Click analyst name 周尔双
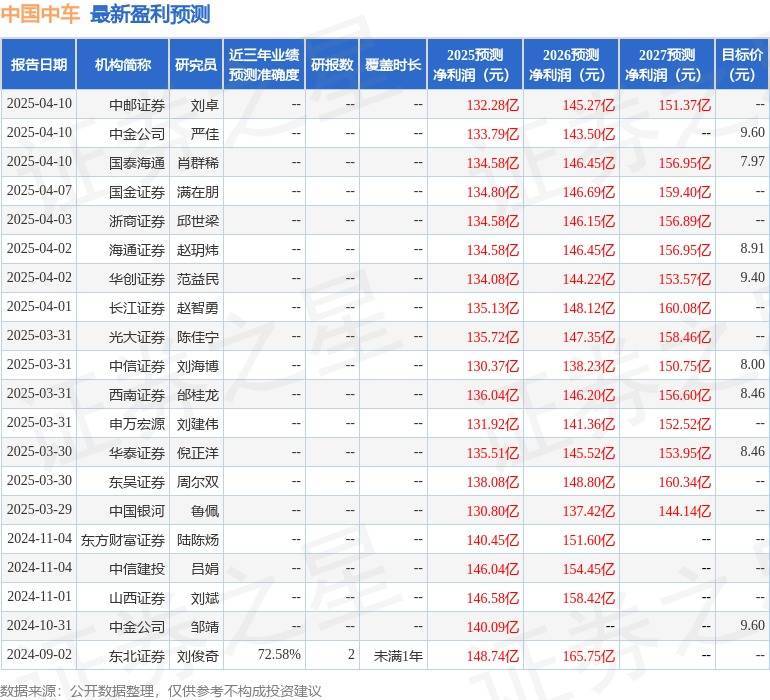Screen dimensions: 770x700 pyautogui.click(x=198, y=481)
